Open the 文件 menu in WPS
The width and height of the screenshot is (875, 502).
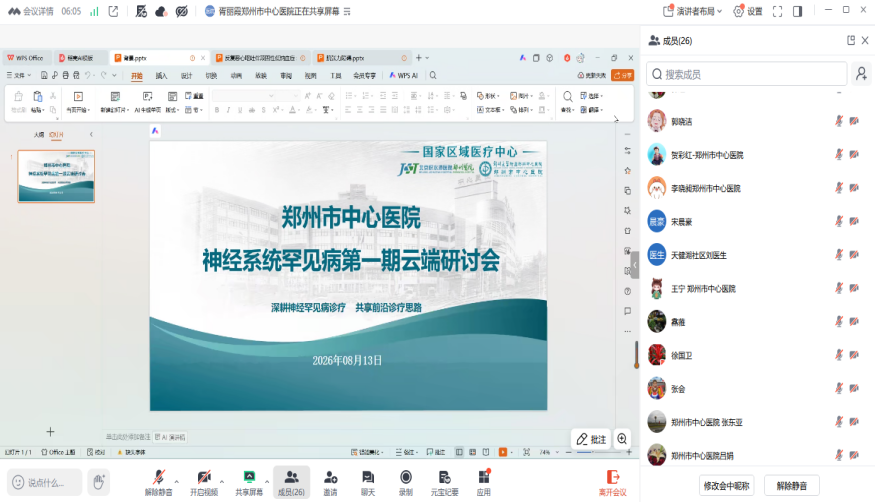click(18, 75)
